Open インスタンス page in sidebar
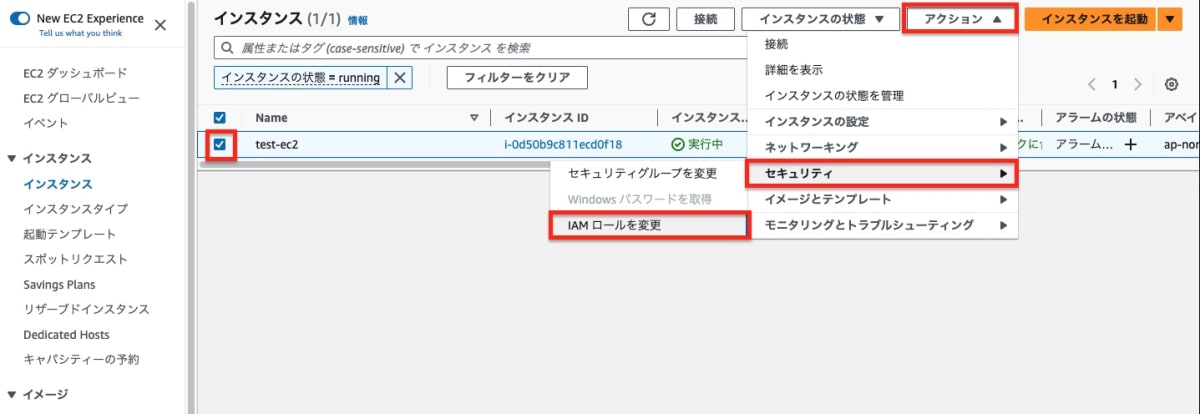 pyautogui.click(x=58, y=184)
